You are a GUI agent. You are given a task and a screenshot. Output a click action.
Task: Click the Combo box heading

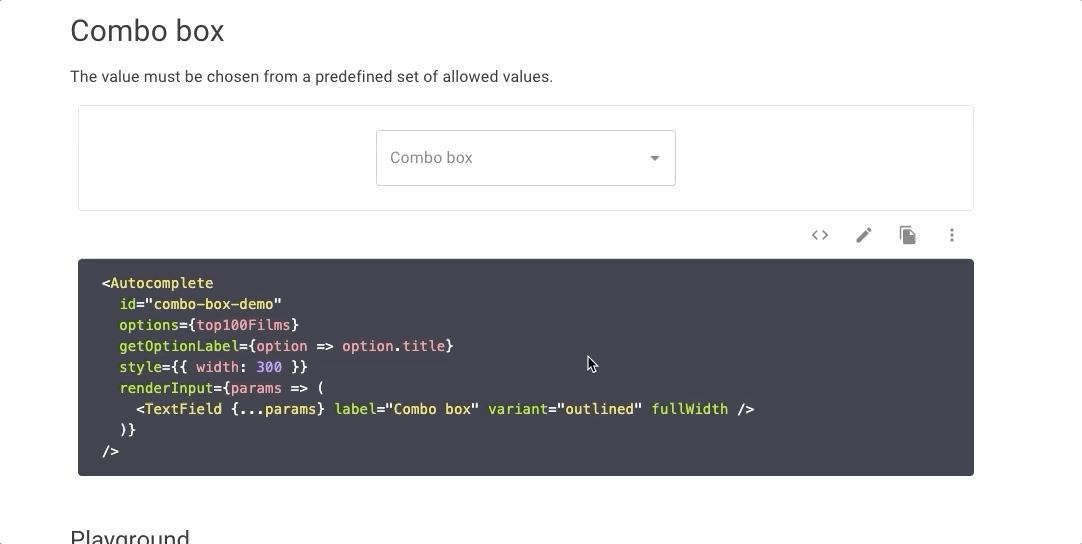[147, 31]
